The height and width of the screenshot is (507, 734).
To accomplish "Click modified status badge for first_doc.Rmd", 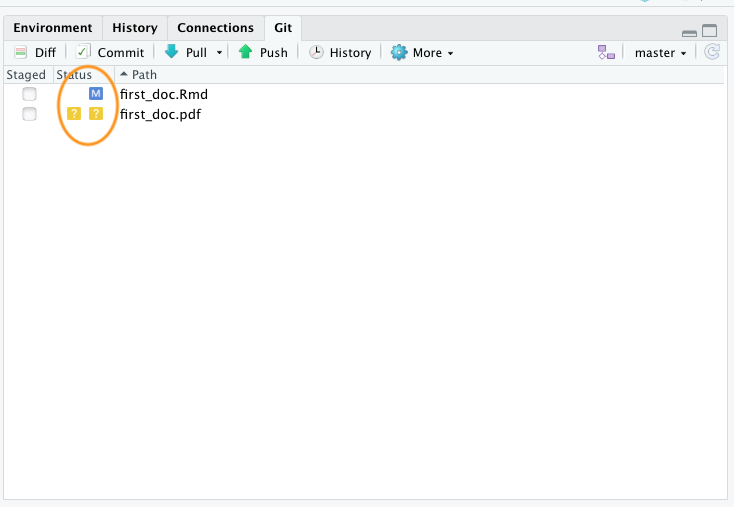I will (96, 94).
